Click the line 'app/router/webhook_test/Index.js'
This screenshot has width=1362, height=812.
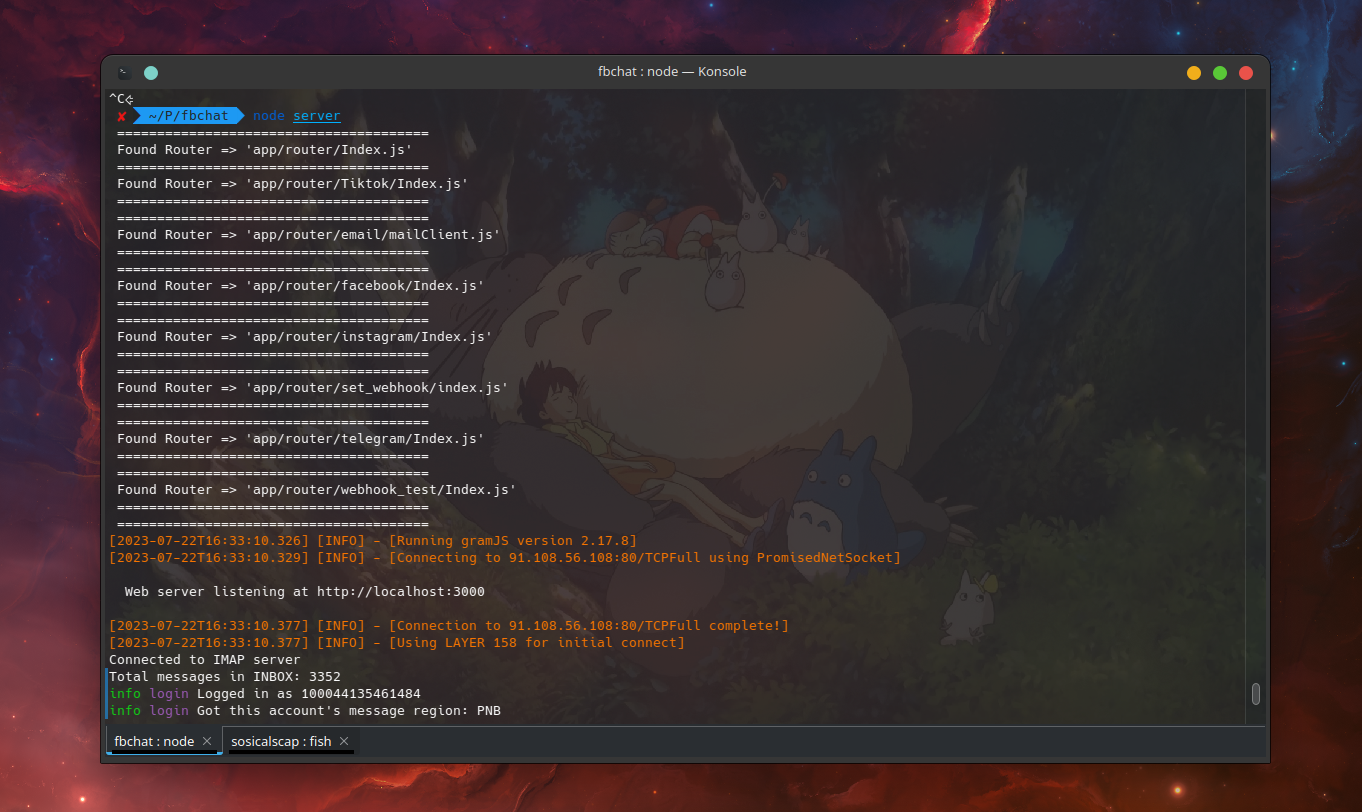click(317, 489)
